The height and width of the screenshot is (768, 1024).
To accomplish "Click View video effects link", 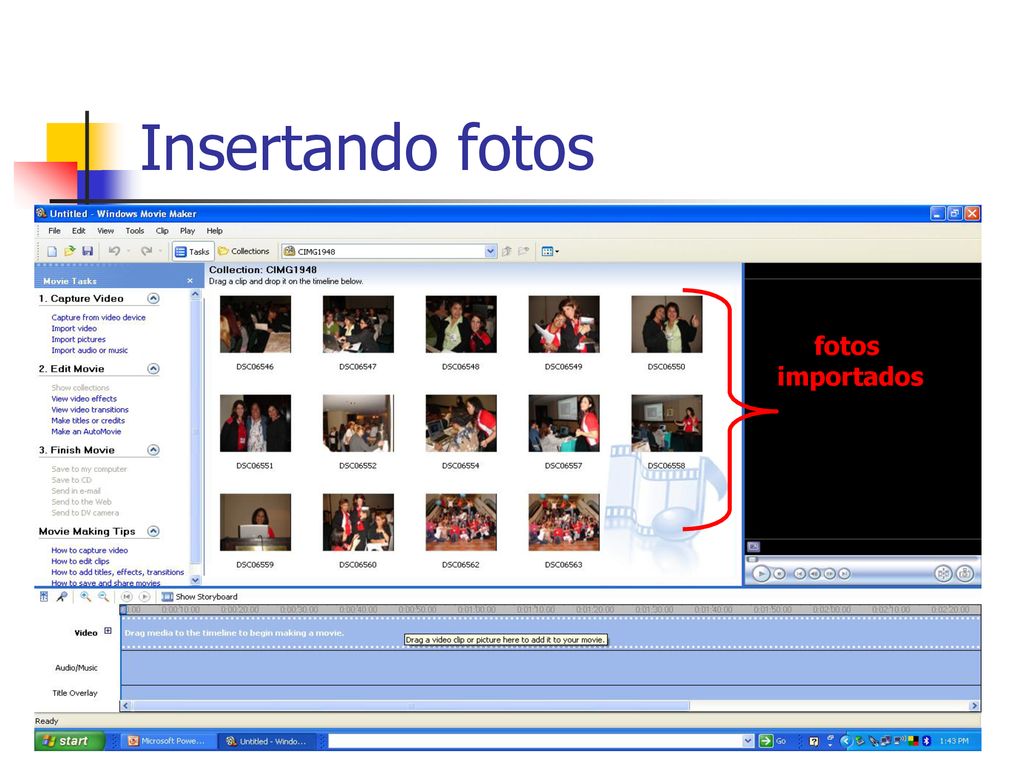I will coord(84,399).
